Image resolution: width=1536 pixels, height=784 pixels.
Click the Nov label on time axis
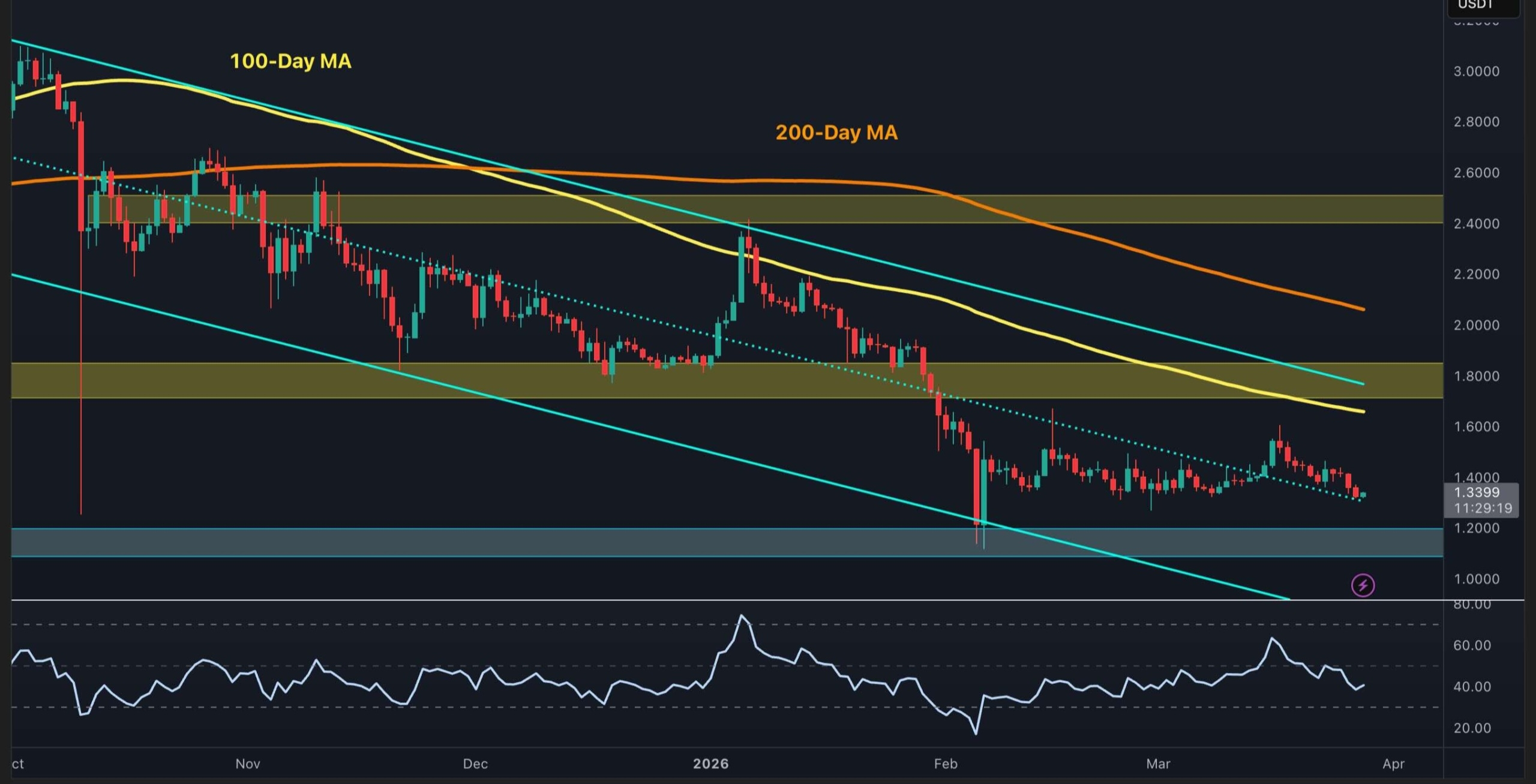point(247,764)
